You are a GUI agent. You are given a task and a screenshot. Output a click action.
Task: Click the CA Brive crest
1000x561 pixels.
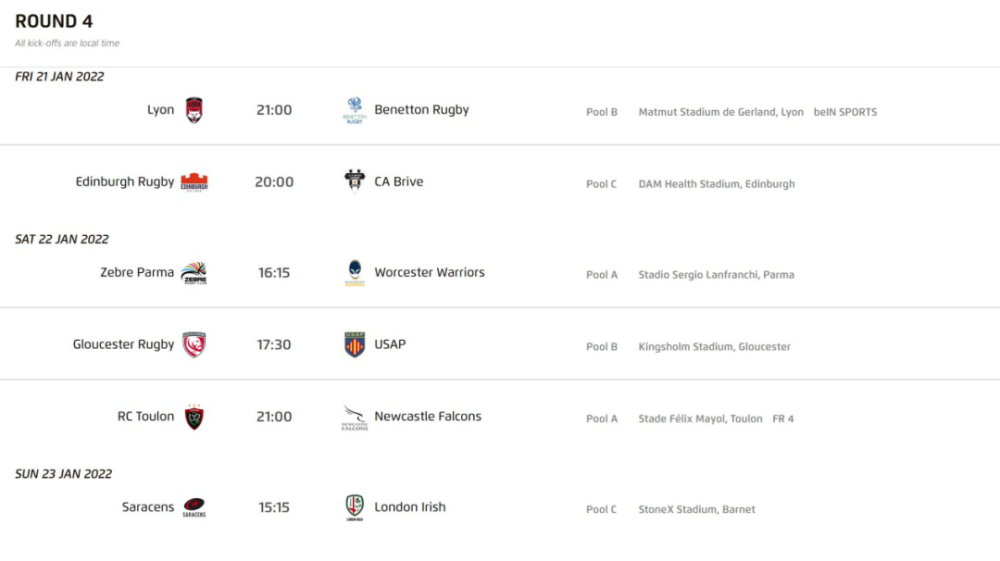point(355,181)
